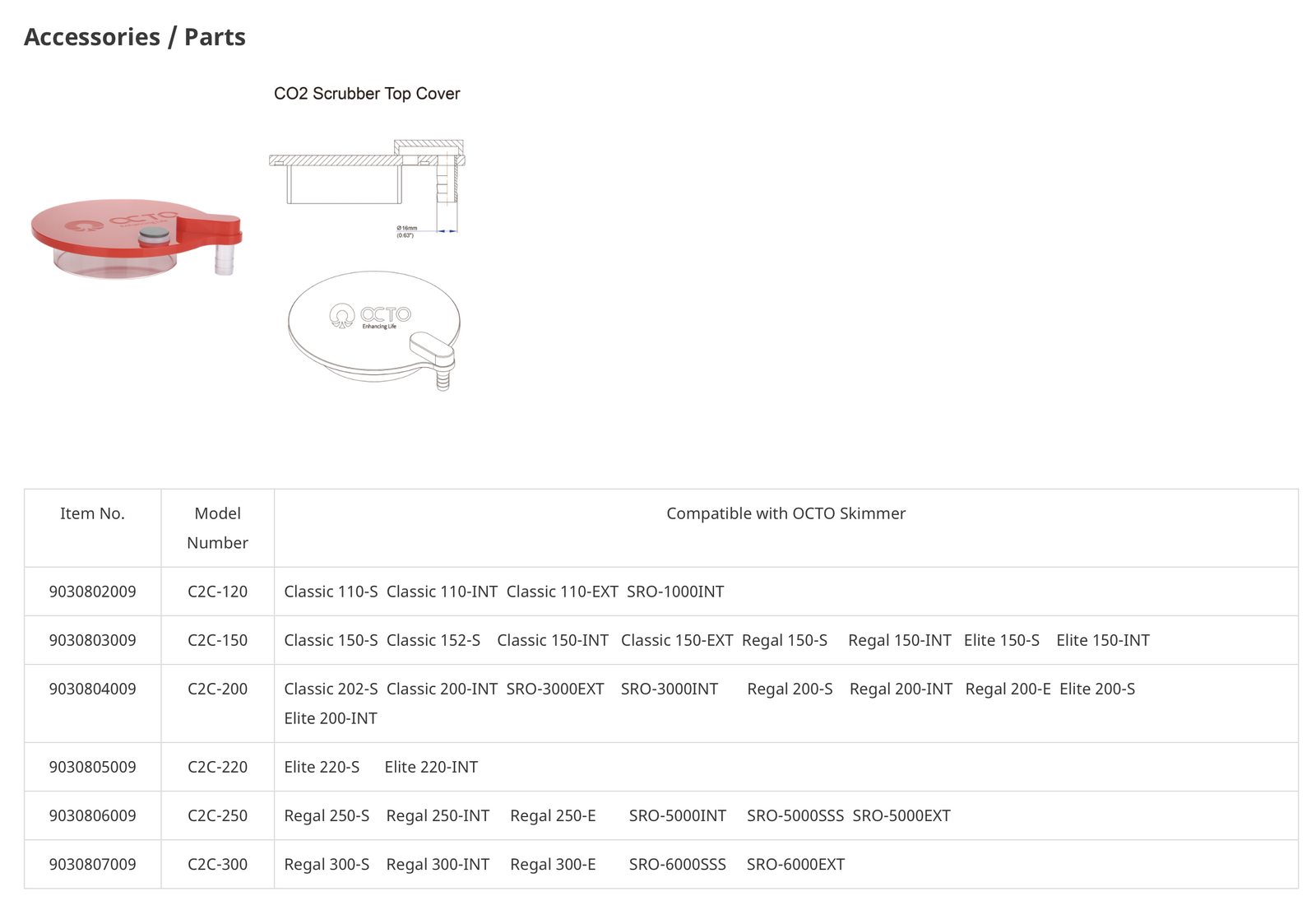Viewport: 1316px width, 910px height.
Task: Click Elite 200-S skimmer entry
Action: point(1097,689)
